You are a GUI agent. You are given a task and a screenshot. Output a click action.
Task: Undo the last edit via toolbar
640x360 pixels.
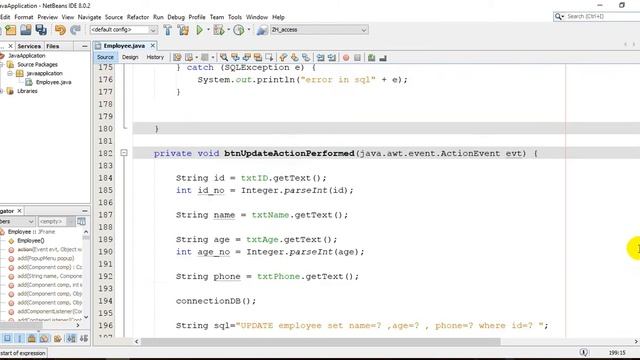[x=60, y=30]
